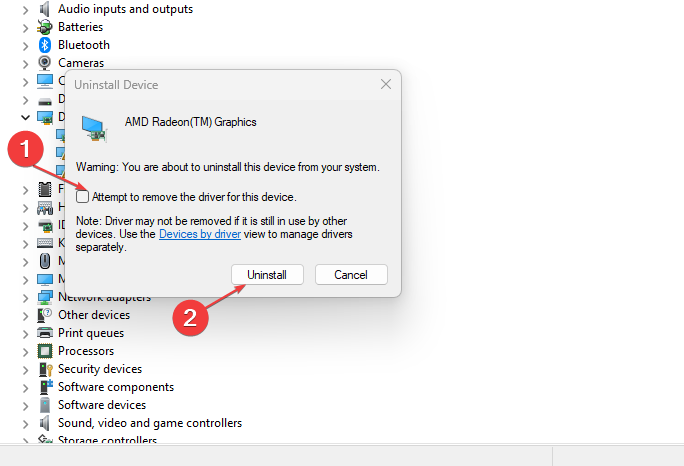Click the firmware chip category icon

44,189
